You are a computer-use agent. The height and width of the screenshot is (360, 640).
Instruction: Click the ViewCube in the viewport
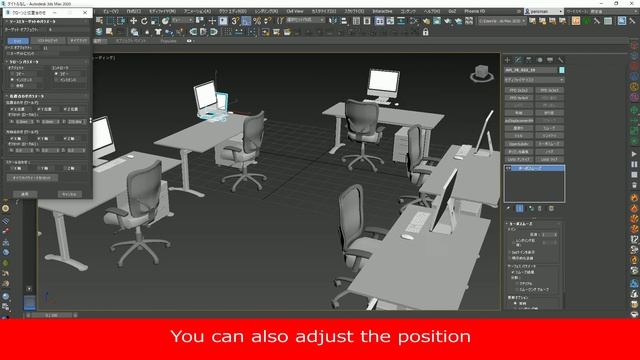click(482, 73)
